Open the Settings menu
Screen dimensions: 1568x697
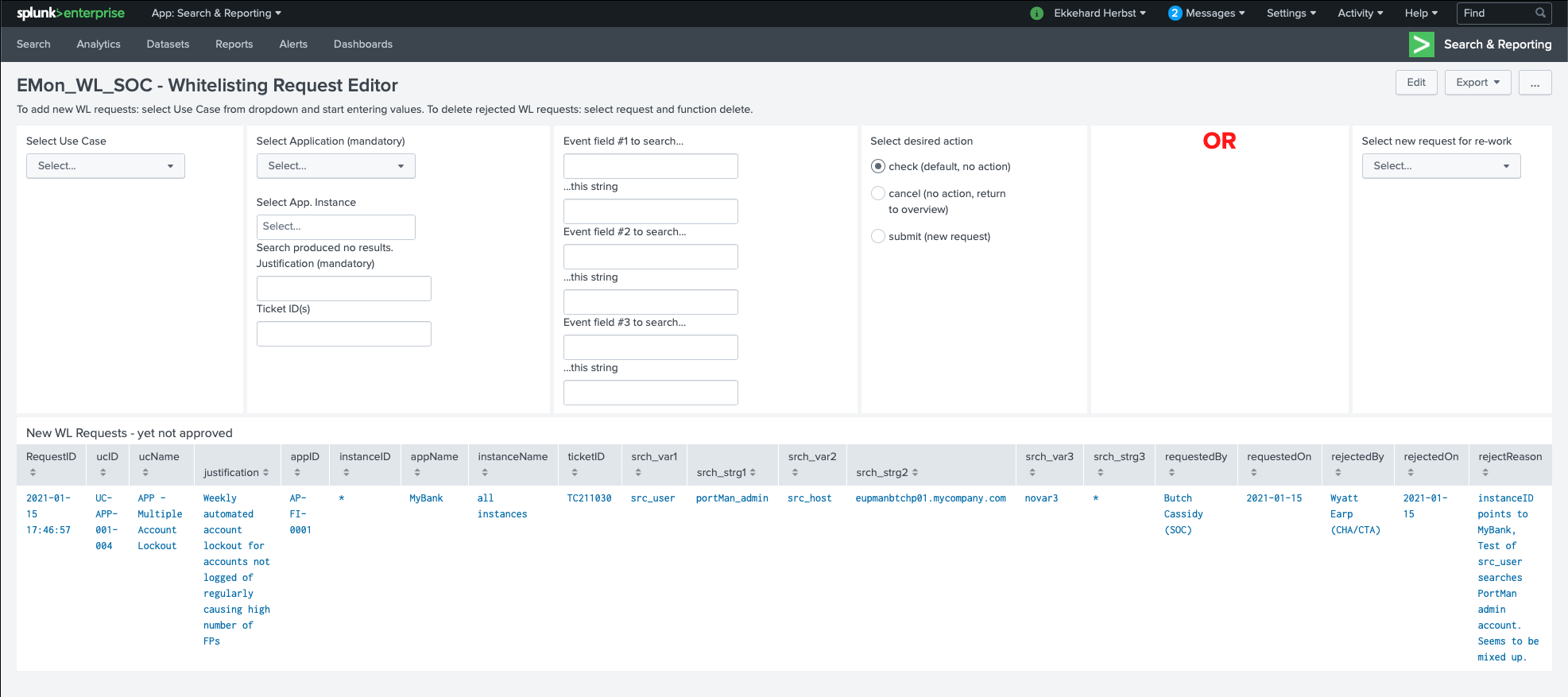click(1291, 14)
